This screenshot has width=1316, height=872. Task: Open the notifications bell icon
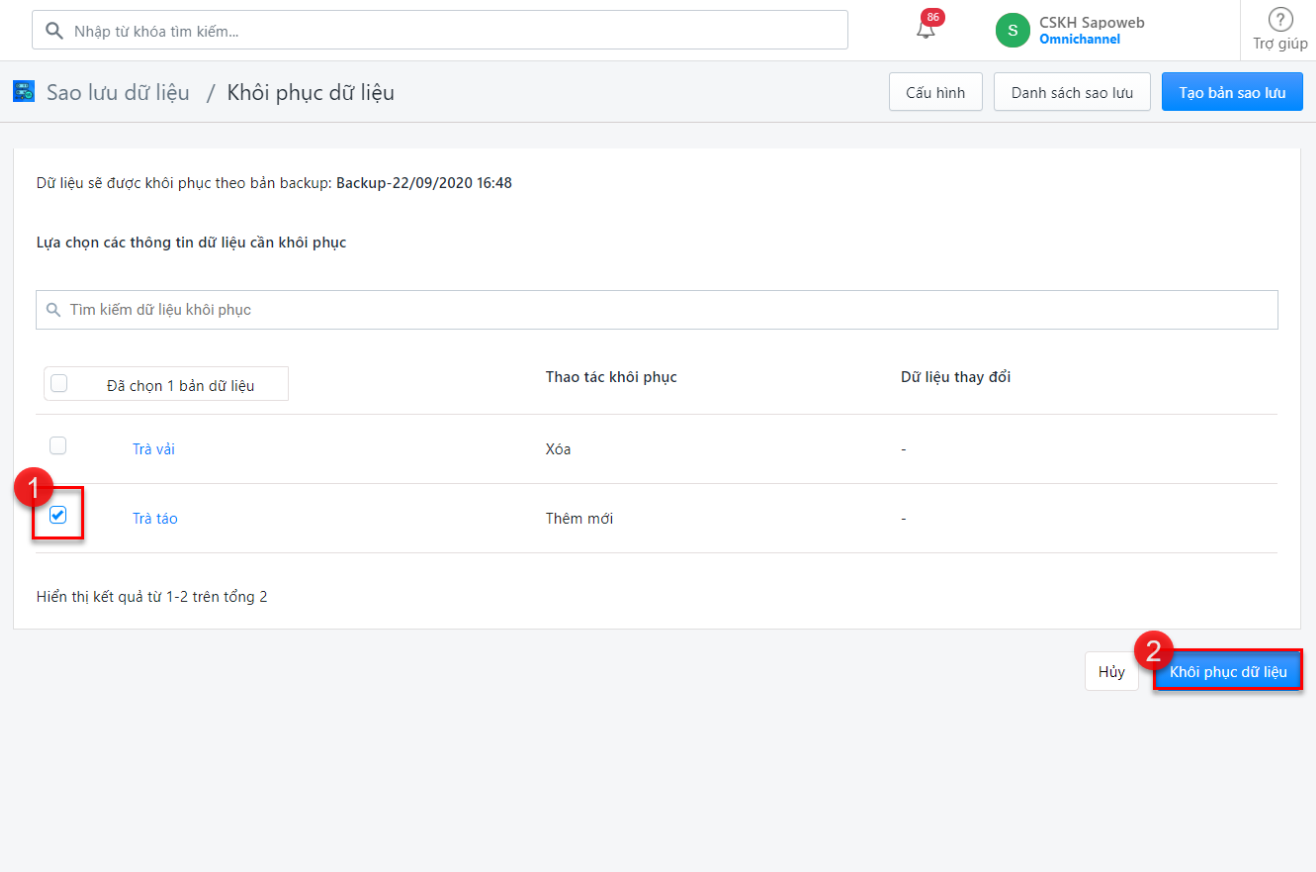(x=926, y=30)
